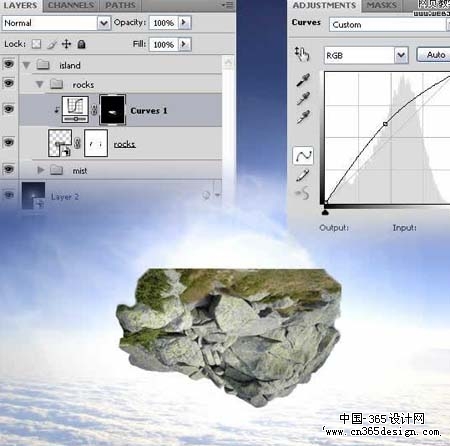The width and height of the screenshot is (450, 446).
Task: Toggle visibility of mist group
Action: pos(9,169)
